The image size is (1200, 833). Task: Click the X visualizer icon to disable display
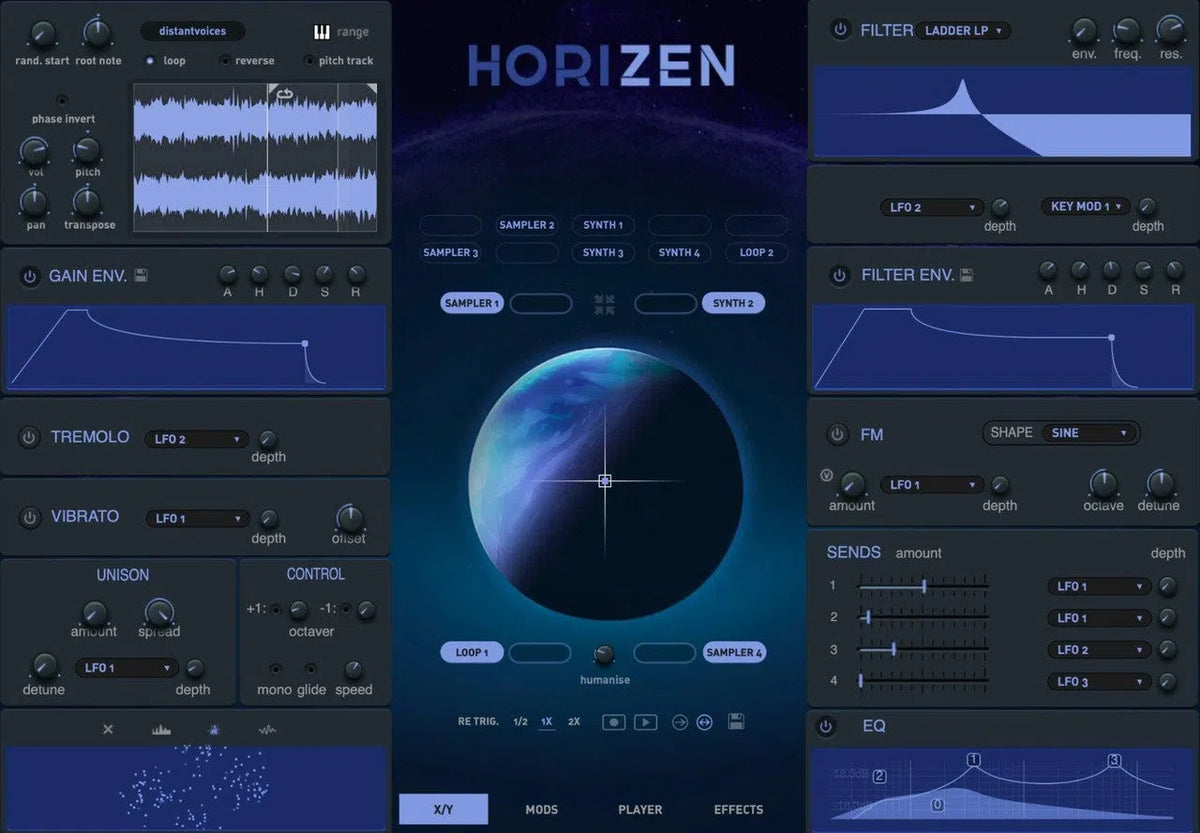108,729
